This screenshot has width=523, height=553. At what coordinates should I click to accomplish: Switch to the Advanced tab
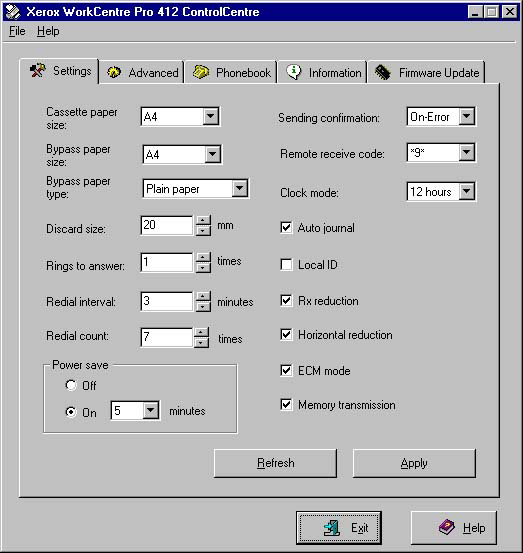point(141,72)
